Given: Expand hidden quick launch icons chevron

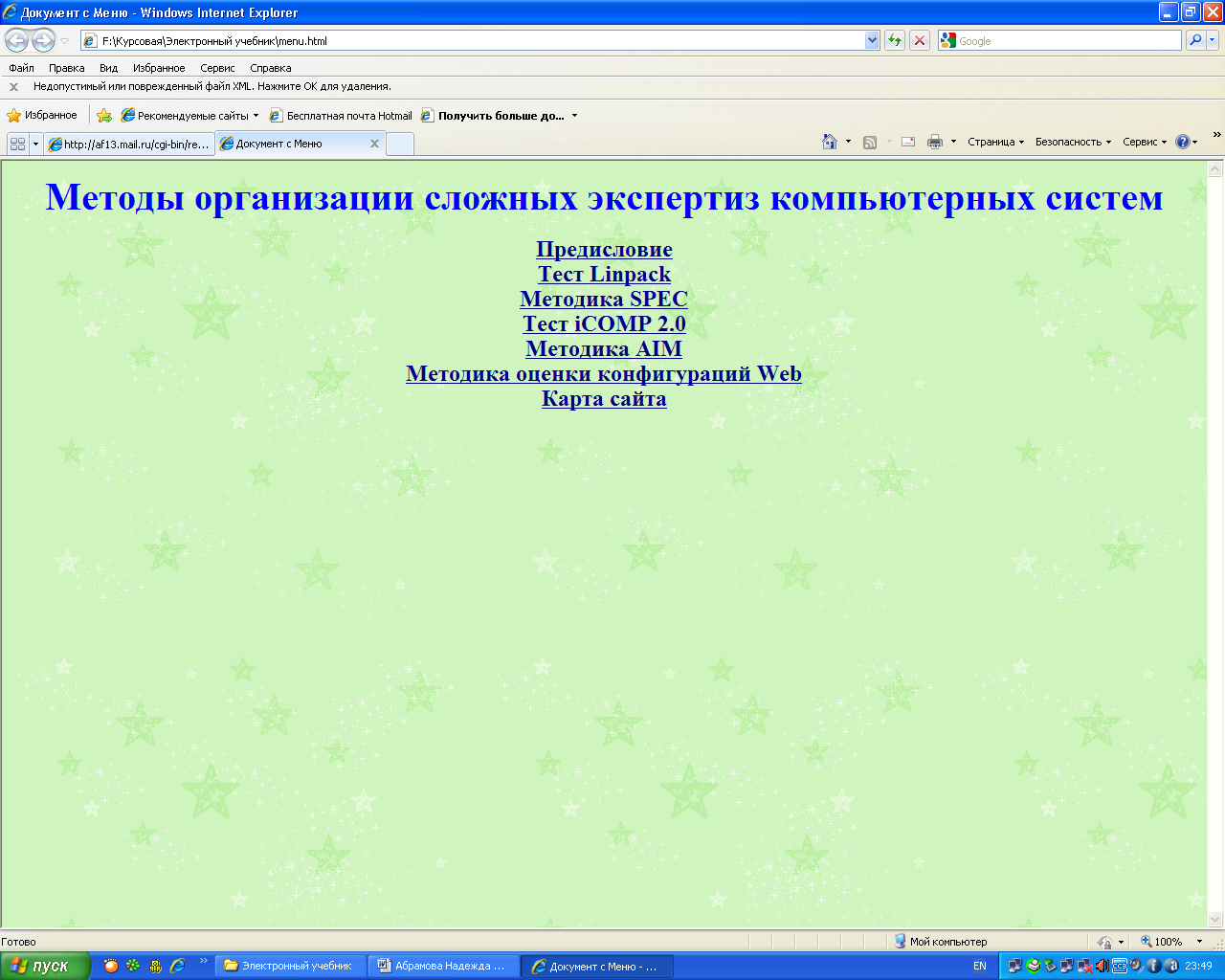Looking at the screenshot, I should 203,961.
